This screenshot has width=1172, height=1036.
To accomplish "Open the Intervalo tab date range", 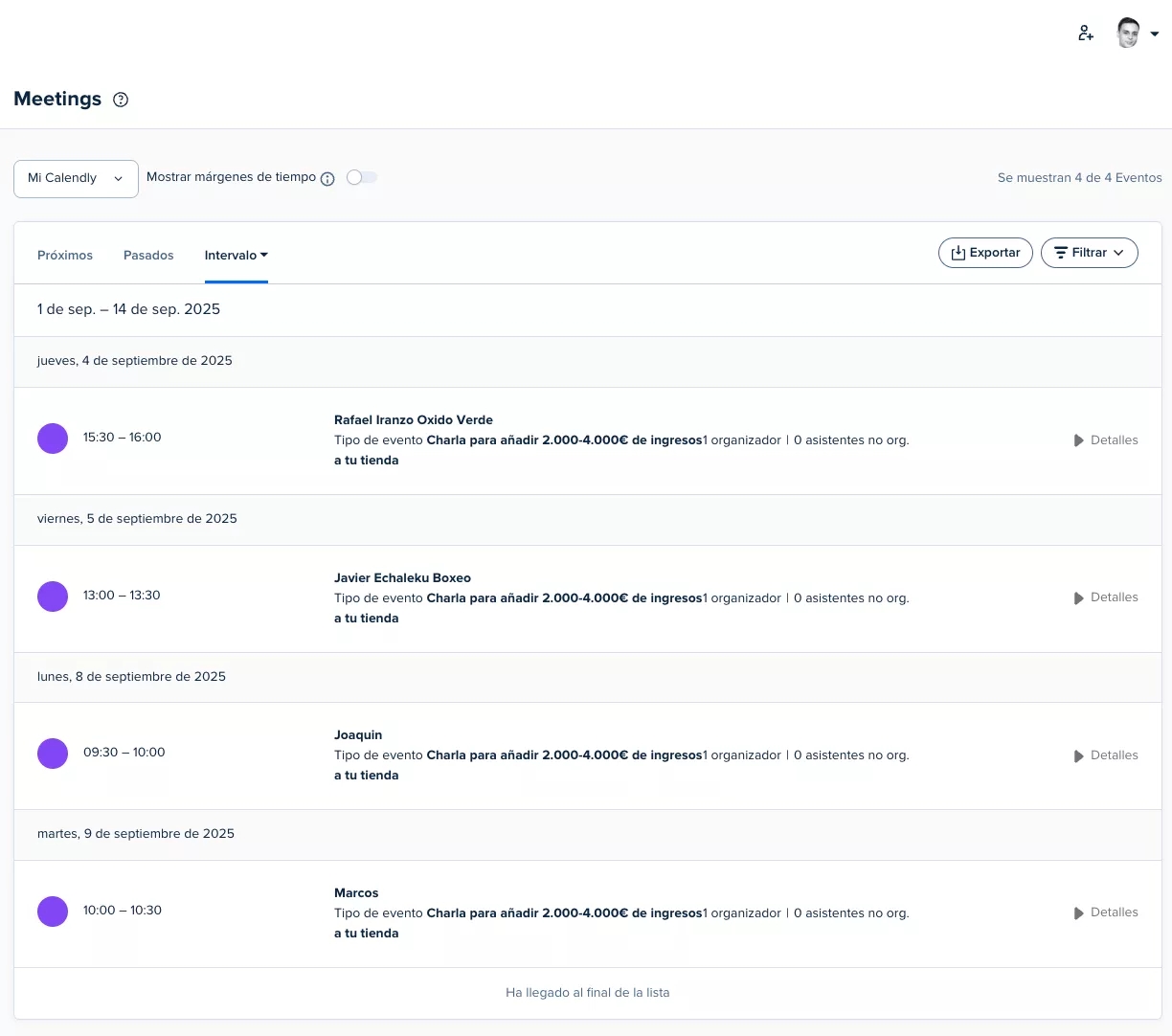I will click(x=236, y=256).
